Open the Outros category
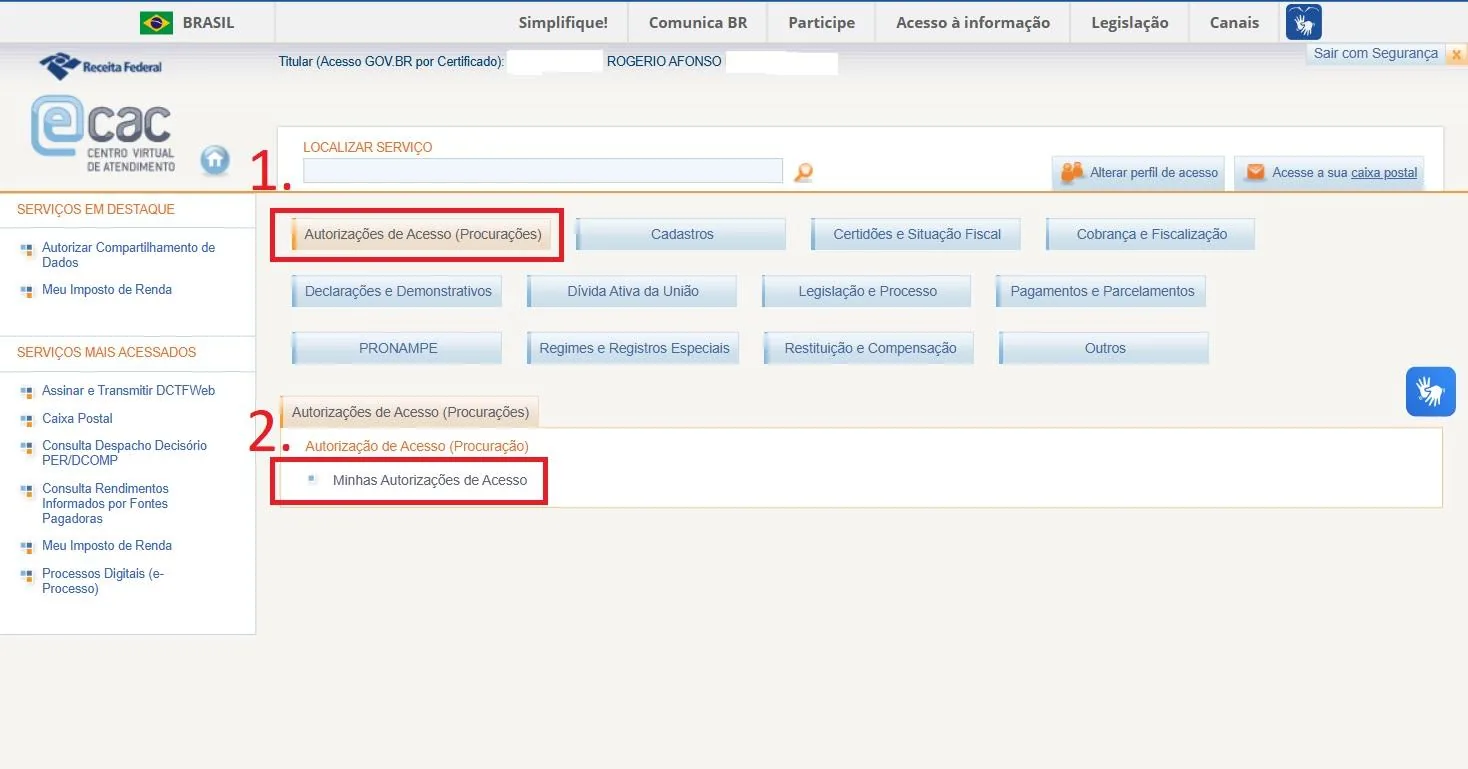The image size is (1468, 769). coord(1104,348)
